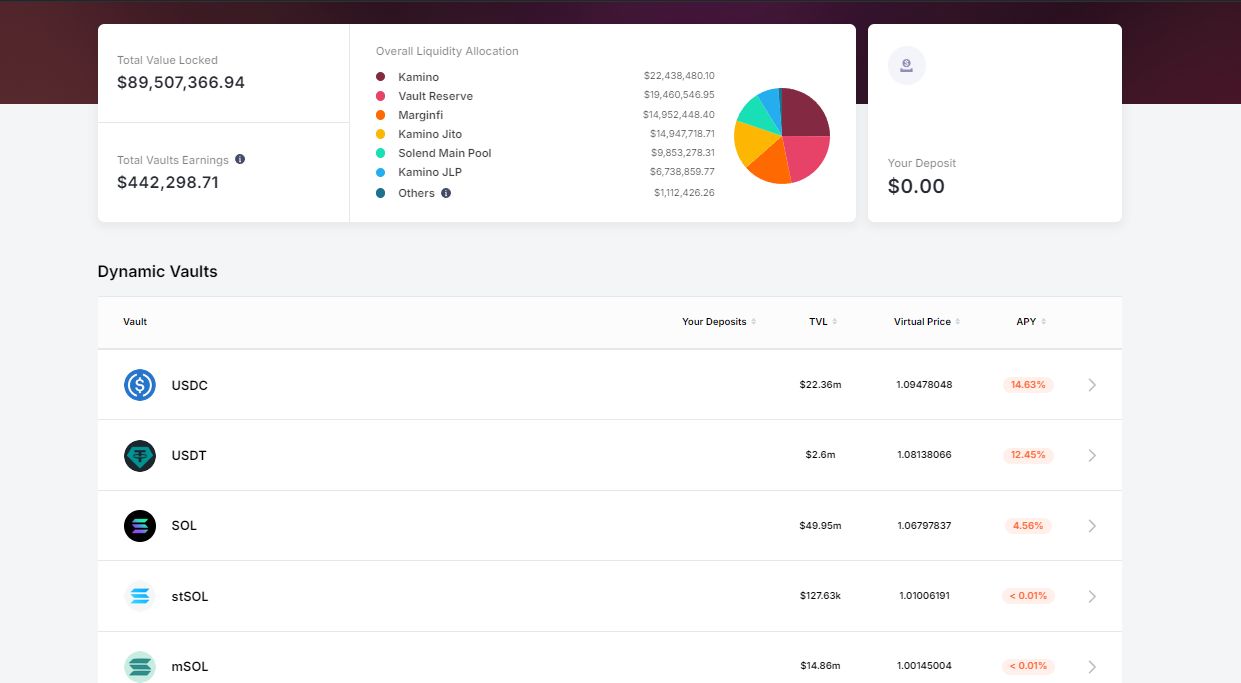
Task: Click the SOL token icon
Action: point(140,526)
